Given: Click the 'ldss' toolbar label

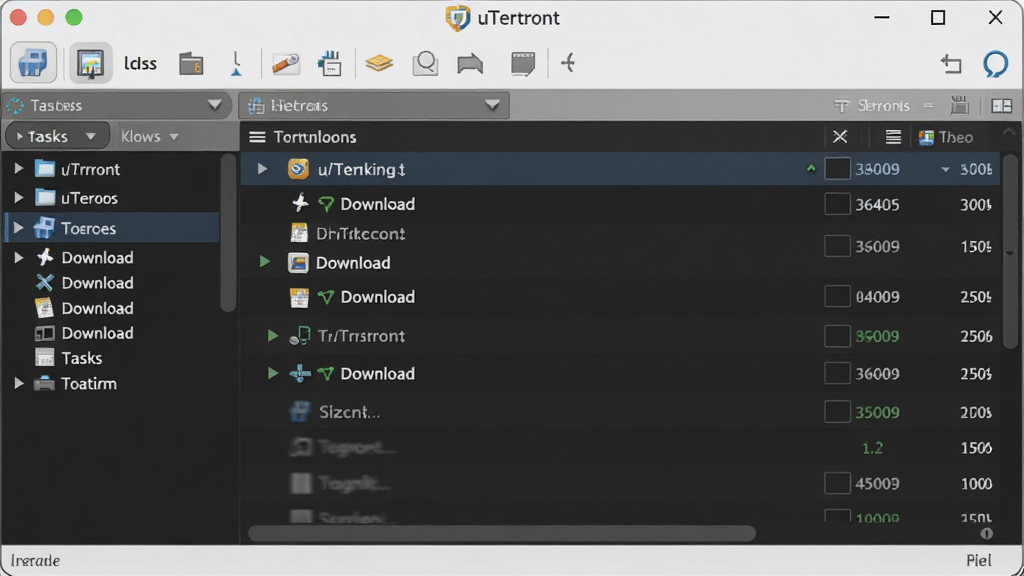Looking at the screenshot, I should pos(140,63).
